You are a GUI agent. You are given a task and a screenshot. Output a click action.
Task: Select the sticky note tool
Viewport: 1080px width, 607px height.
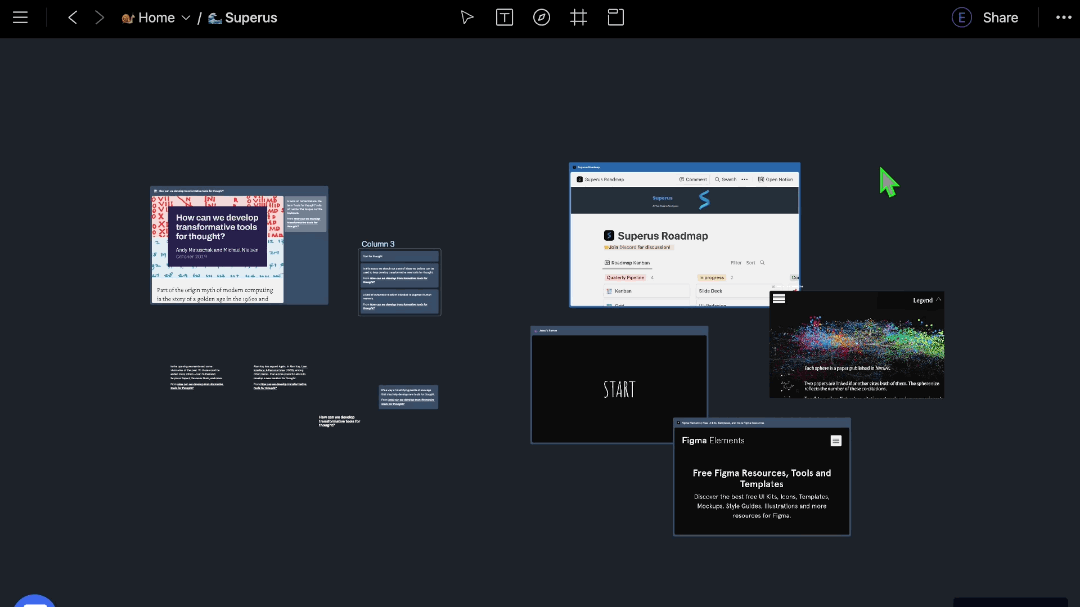click(x=616, y=18)
